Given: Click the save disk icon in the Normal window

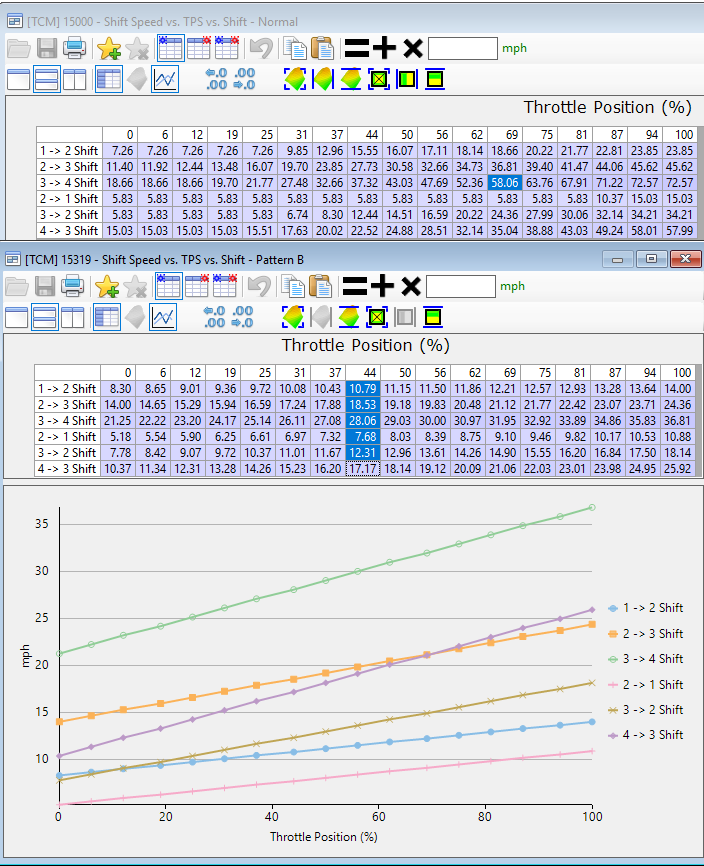Looking at the screenshot, I should point(47,49).
